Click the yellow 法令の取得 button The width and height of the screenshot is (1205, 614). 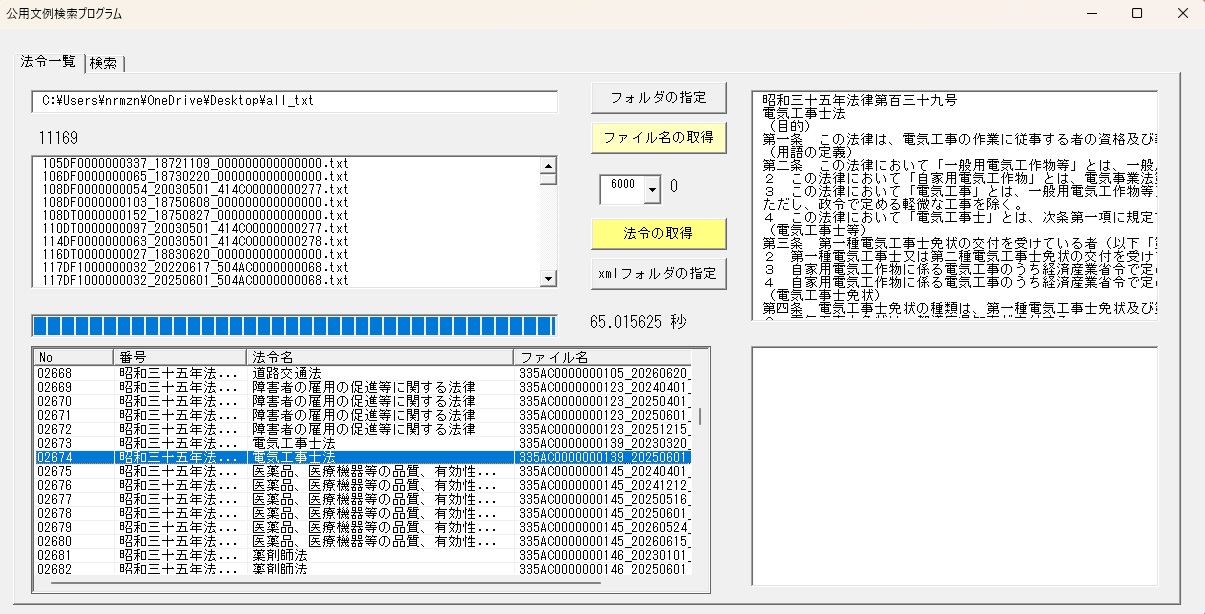(658, 233)
